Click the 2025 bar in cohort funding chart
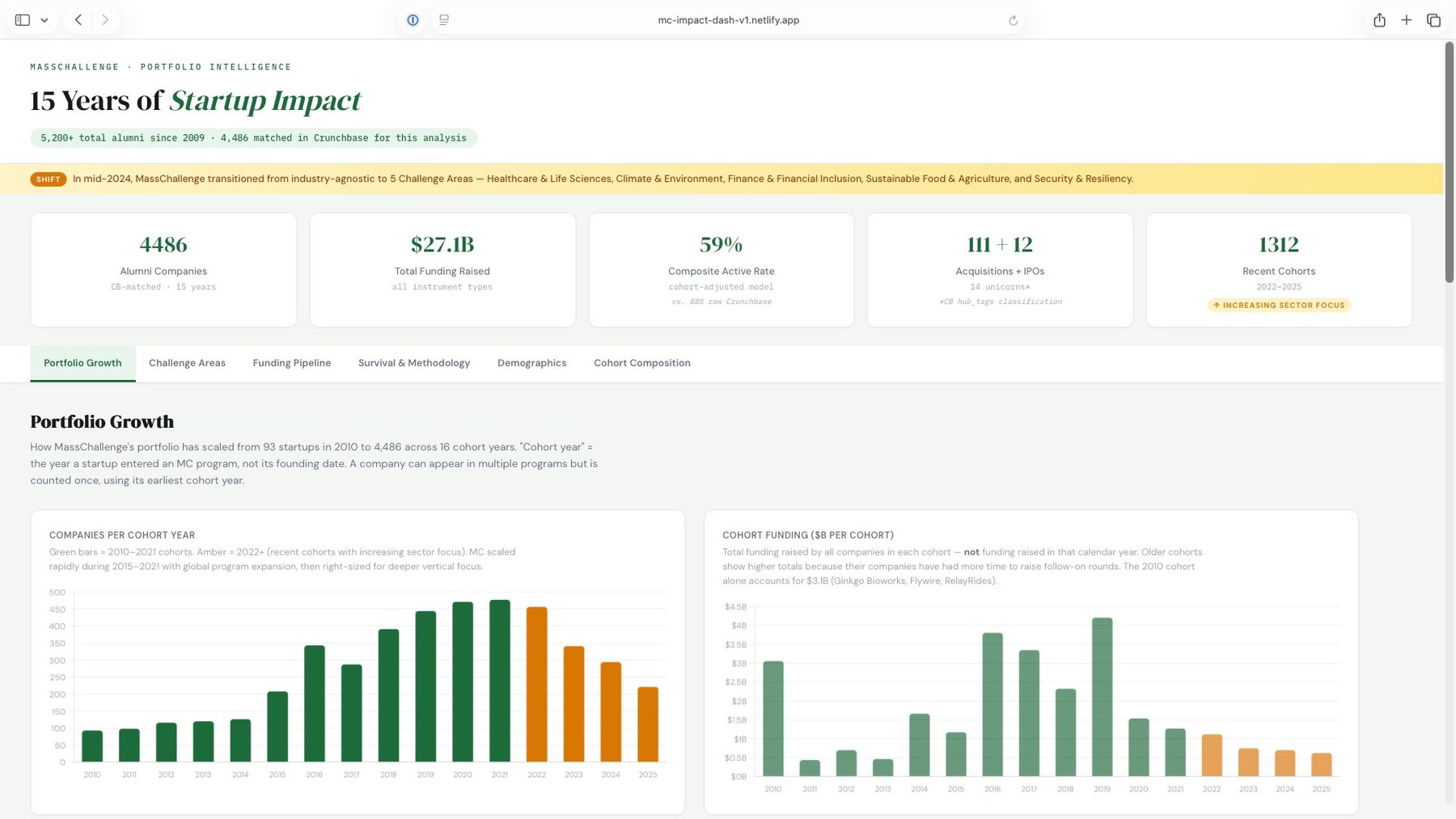1456x819 pixels. (x=1321, y=765)
